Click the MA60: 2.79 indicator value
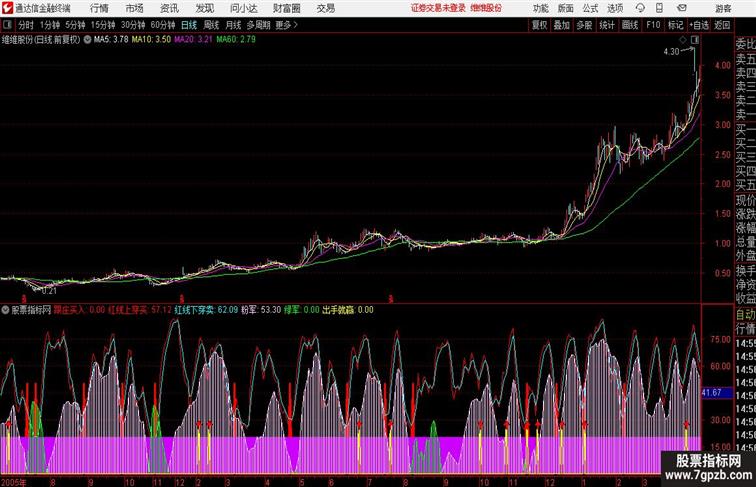Screen dimensions: 756x487 (x=236, y=40)
